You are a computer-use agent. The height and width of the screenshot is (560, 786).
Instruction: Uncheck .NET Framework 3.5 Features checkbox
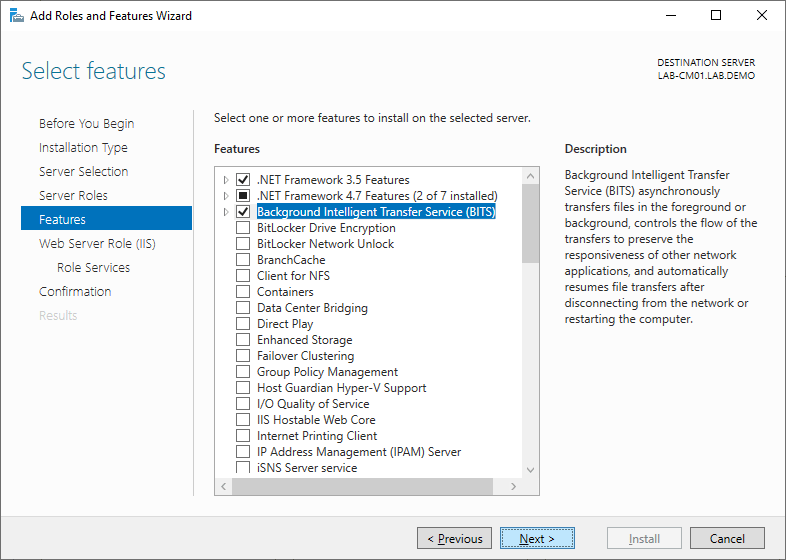[x=242, y=180]
